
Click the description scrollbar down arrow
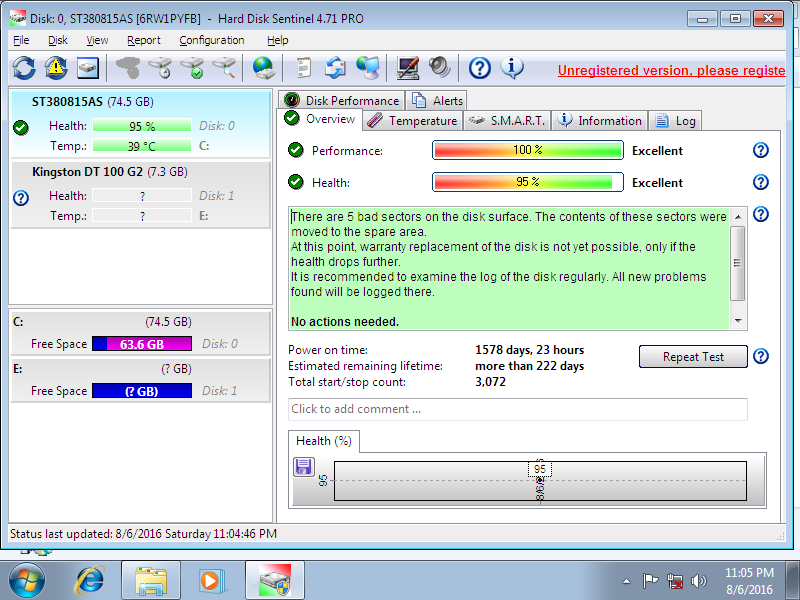pyautogui.click(x=738, y=320)
